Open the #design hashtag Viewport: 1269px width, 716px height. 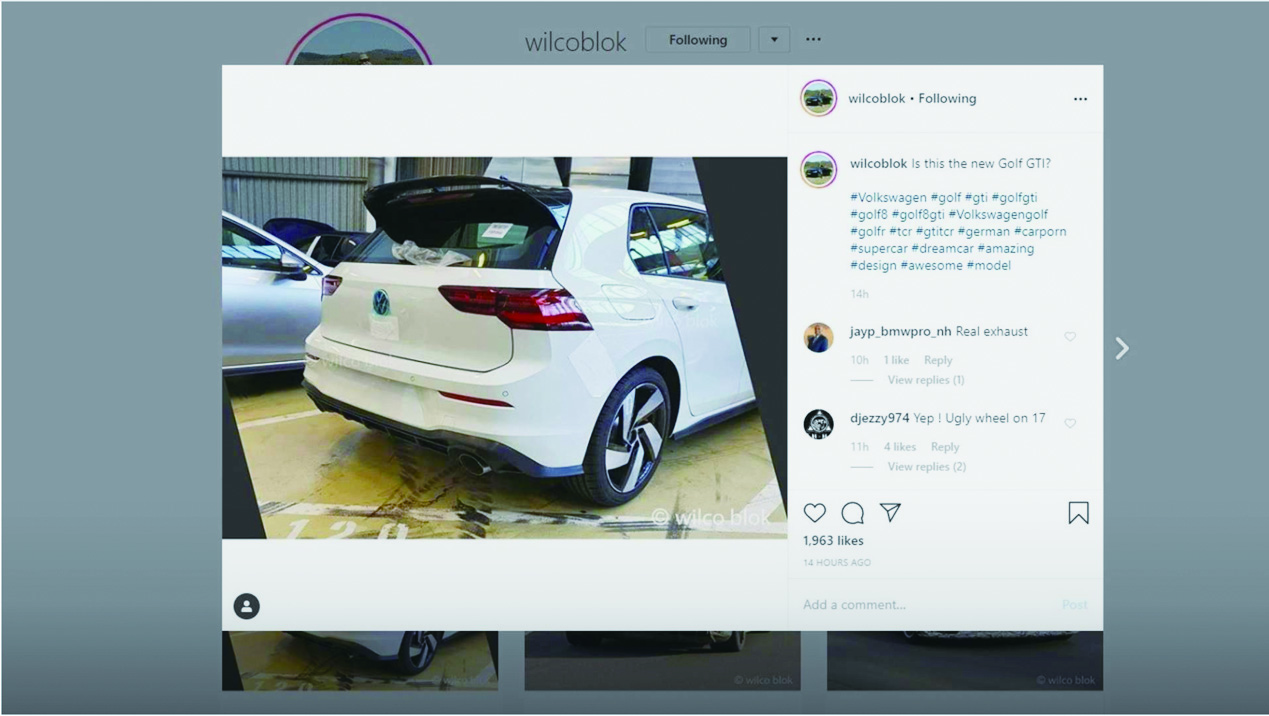873,266
